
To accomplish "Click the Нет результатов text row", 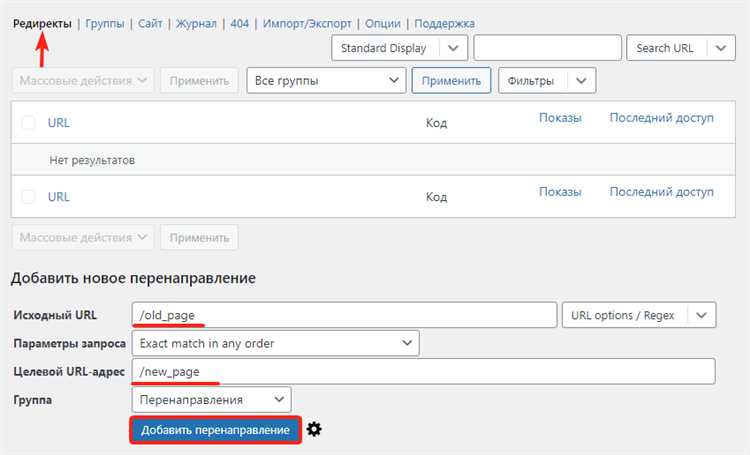I will click(x=373, y=160).
